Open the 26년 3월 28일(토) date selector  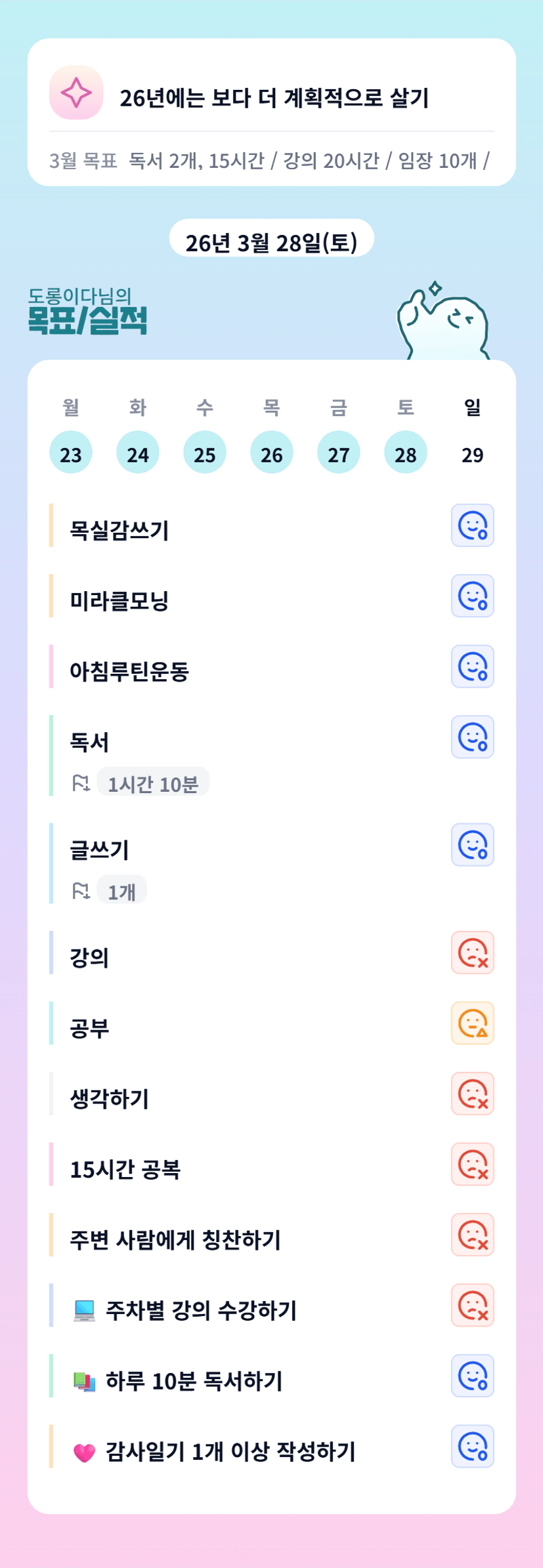[272, 241]
